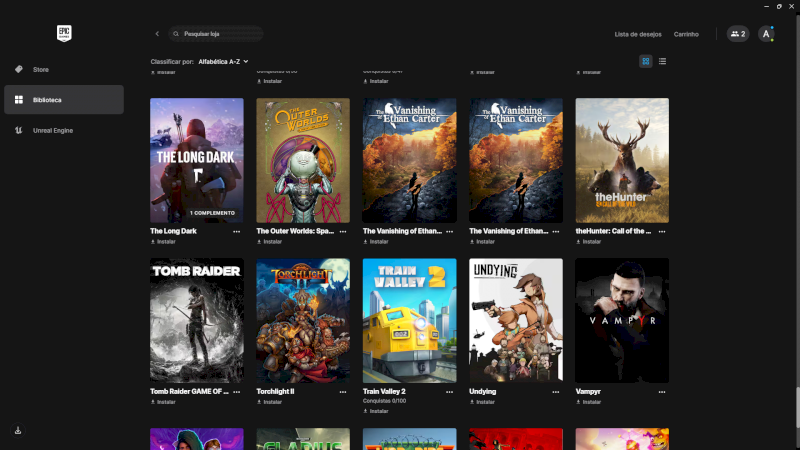Open the user profile avatar
The height and width of the screenshot is (450, 800).
click(x=766, y=34)
